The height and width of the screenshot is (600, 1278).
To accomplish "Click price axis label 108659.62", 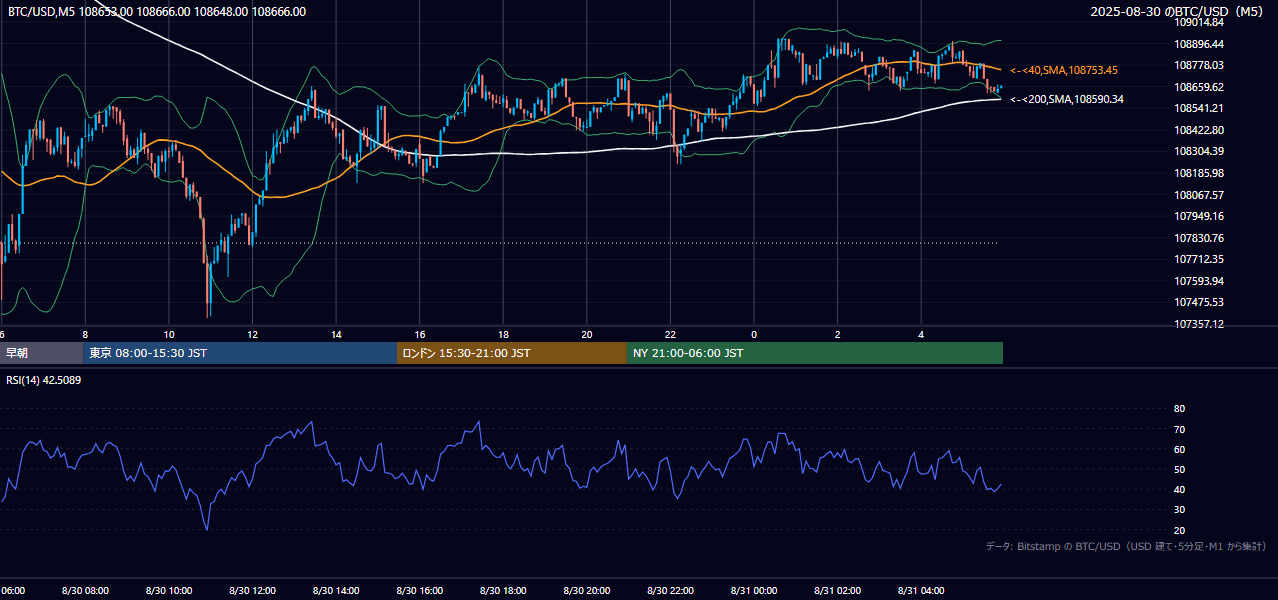I will [x=1200, y=87].
